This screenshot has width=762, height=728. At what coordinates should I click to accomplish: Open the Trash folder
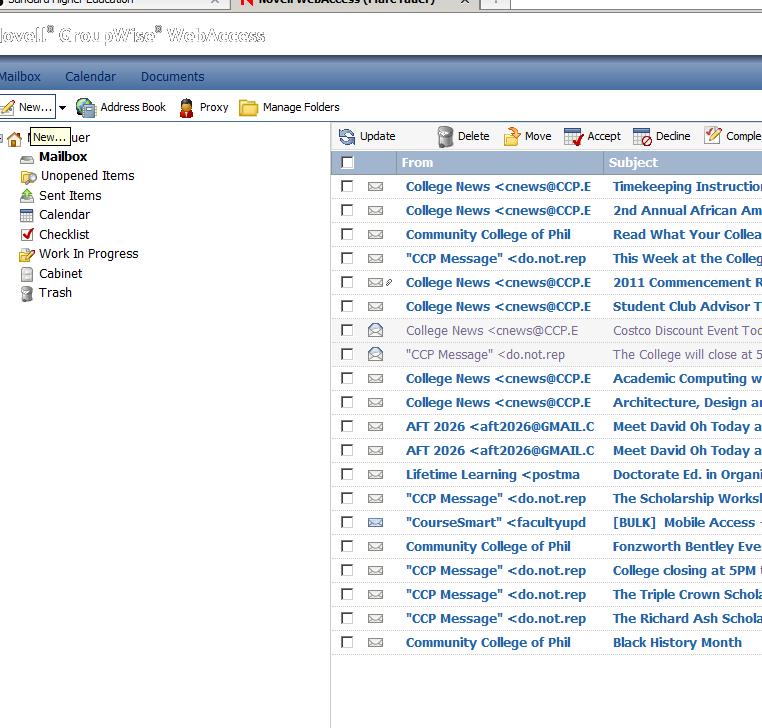[x=55, y=293]
